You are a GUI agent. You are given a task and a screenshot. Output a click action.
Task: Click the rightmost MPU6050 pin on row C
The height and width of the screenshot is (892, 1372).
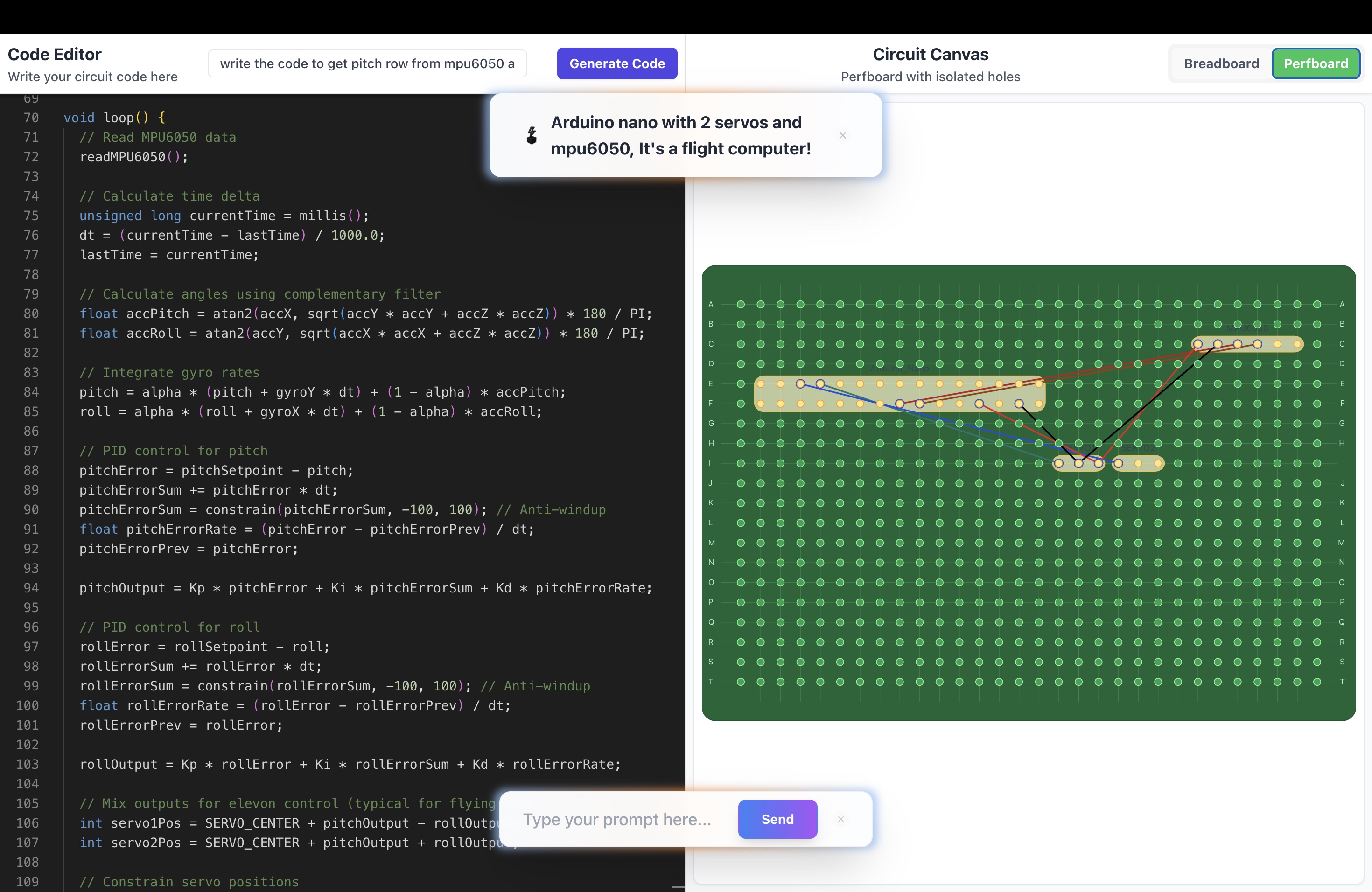(1297, 344)
